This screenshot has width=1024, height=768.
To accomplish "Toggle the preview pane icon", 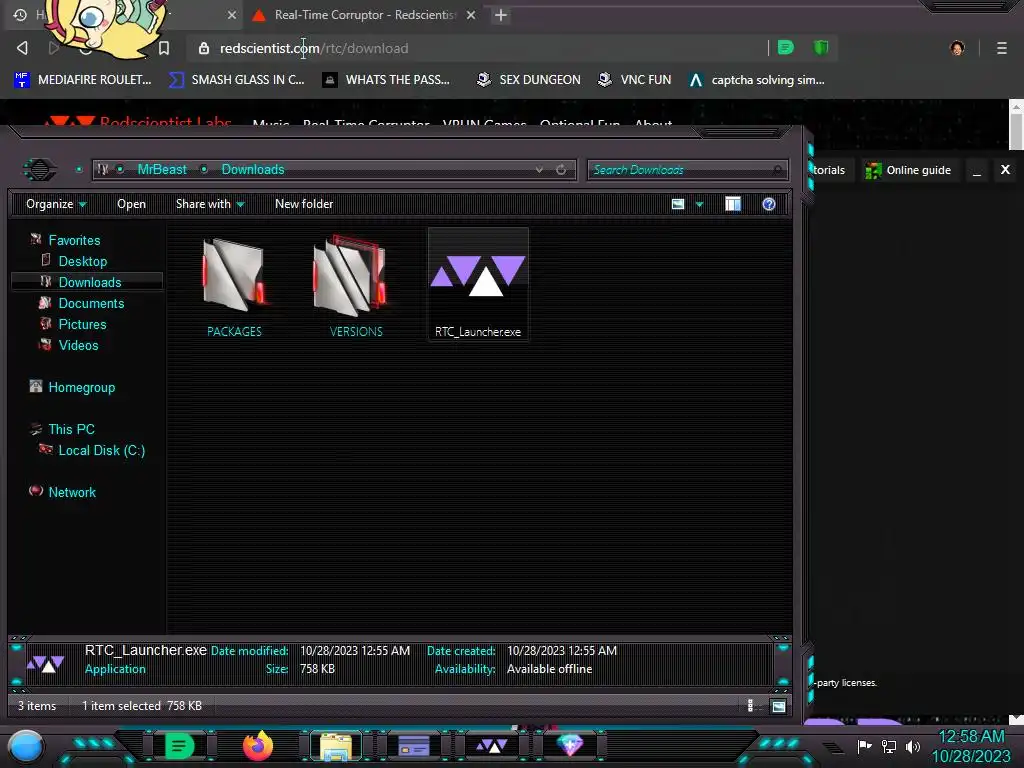I will (x=733, y=204).
